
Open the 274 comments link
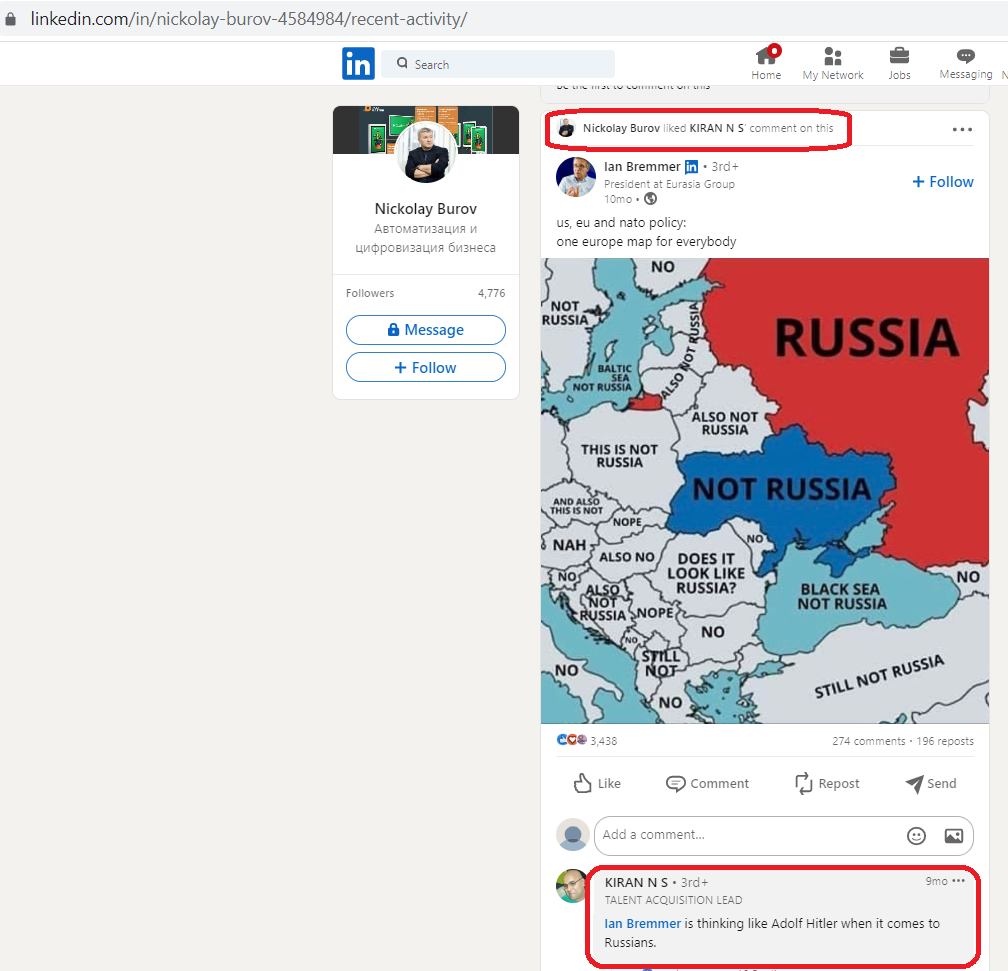pyautogui.click(x=868, y=741)
